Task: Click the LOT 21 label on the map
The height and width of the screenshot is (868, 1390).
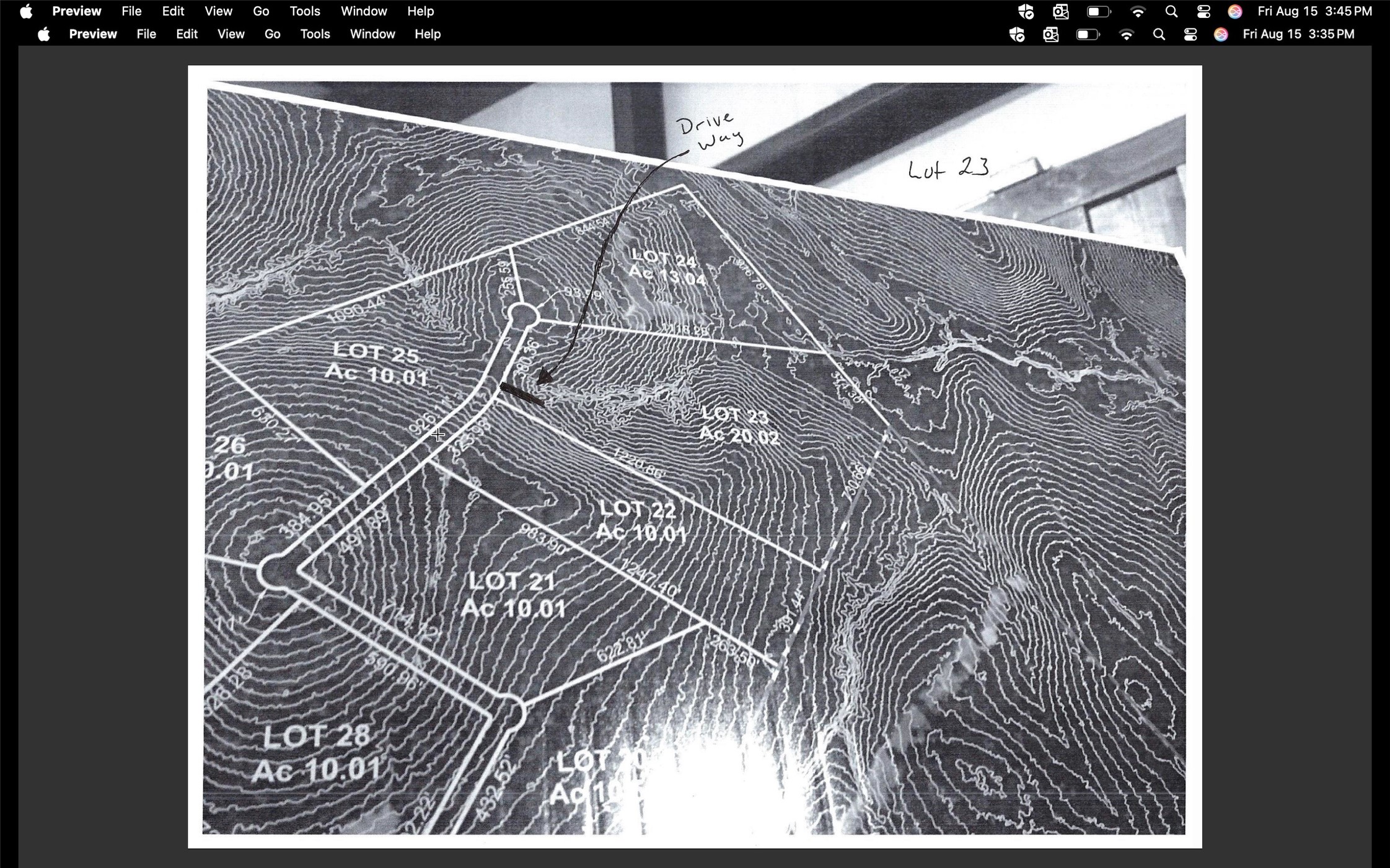Action: pyautogui.click(x=511, y=582)
